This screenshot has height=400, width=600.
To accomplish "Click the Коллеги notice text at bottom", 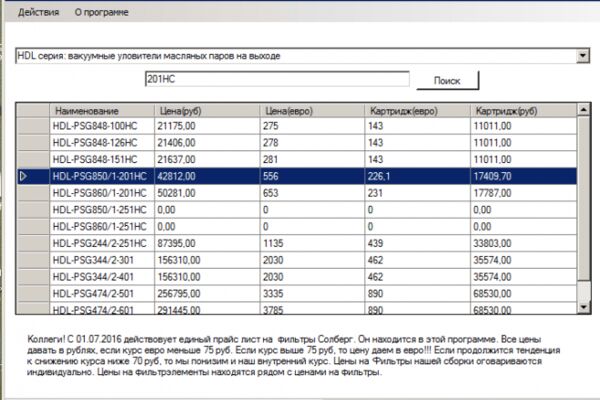I will pyautogui.click(x=293, y=355).
